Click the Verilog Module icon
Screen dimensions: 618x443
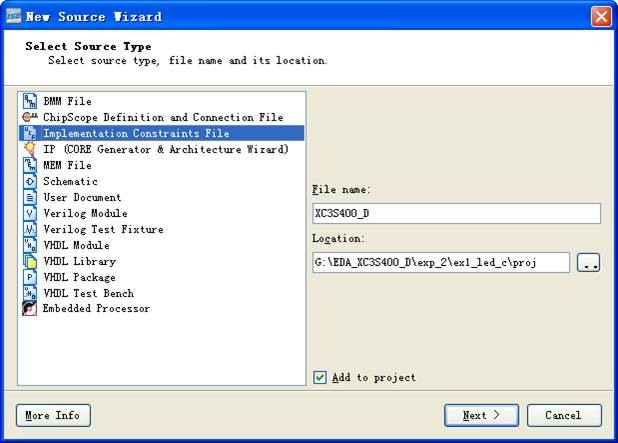(29, 213)
